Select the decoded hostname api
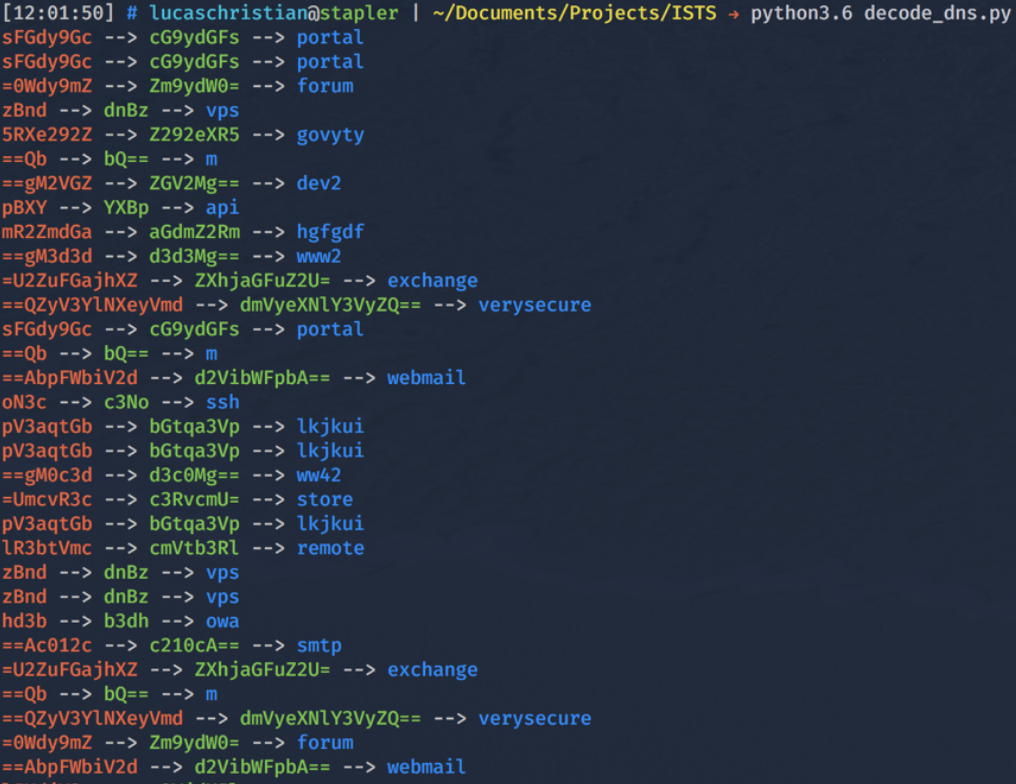1016x784 pixels. [x=222, y=207]
